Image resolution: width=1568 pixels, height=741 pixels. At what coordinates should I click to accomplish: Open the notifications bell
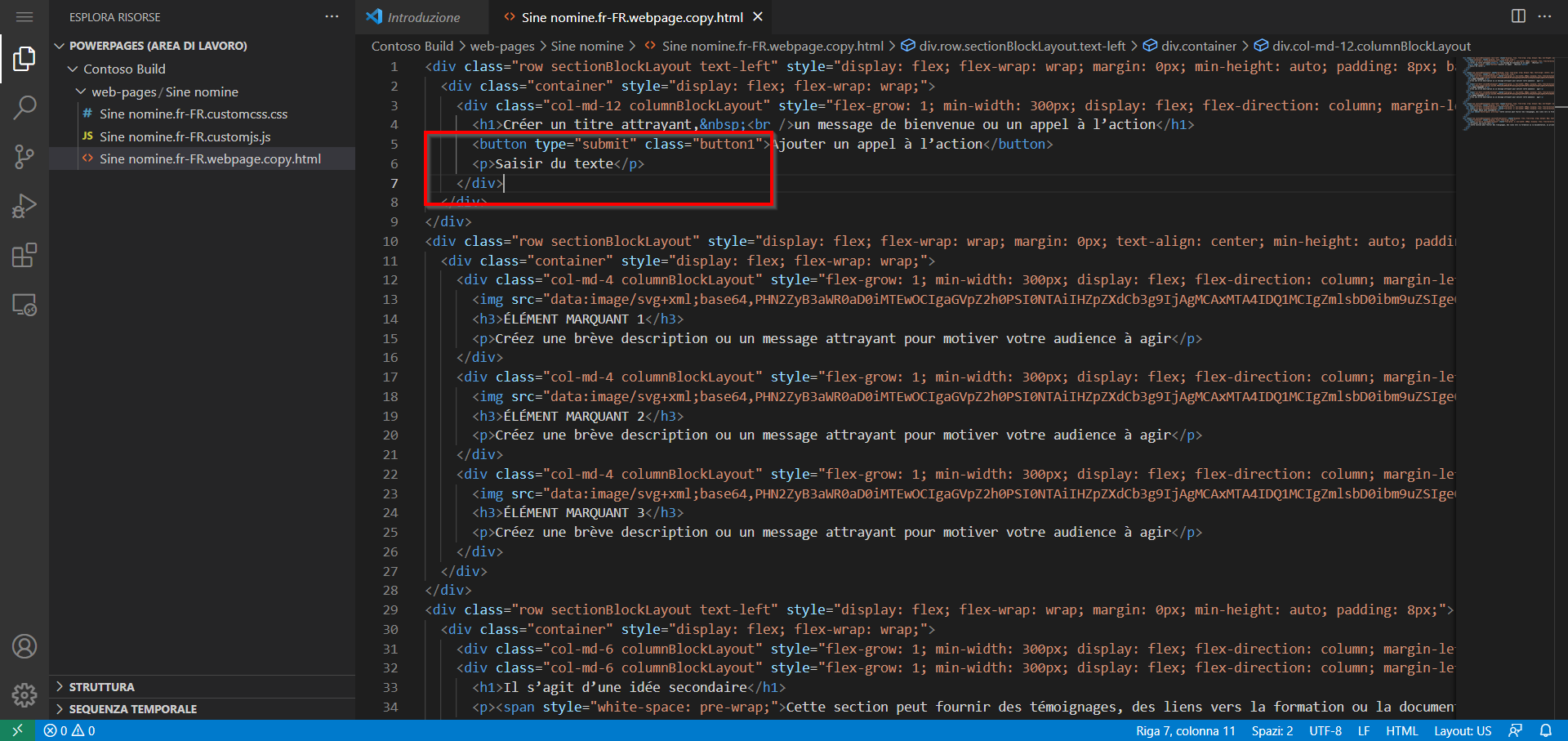1545,730
